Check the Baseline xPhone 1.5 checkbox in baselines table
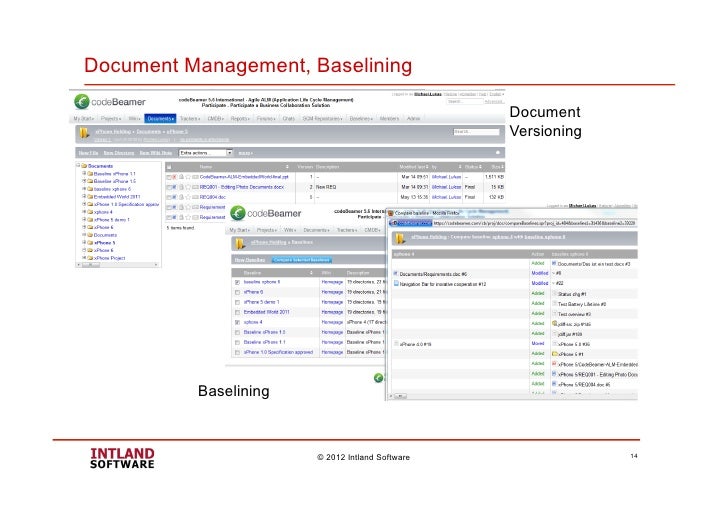 point(237,332)
